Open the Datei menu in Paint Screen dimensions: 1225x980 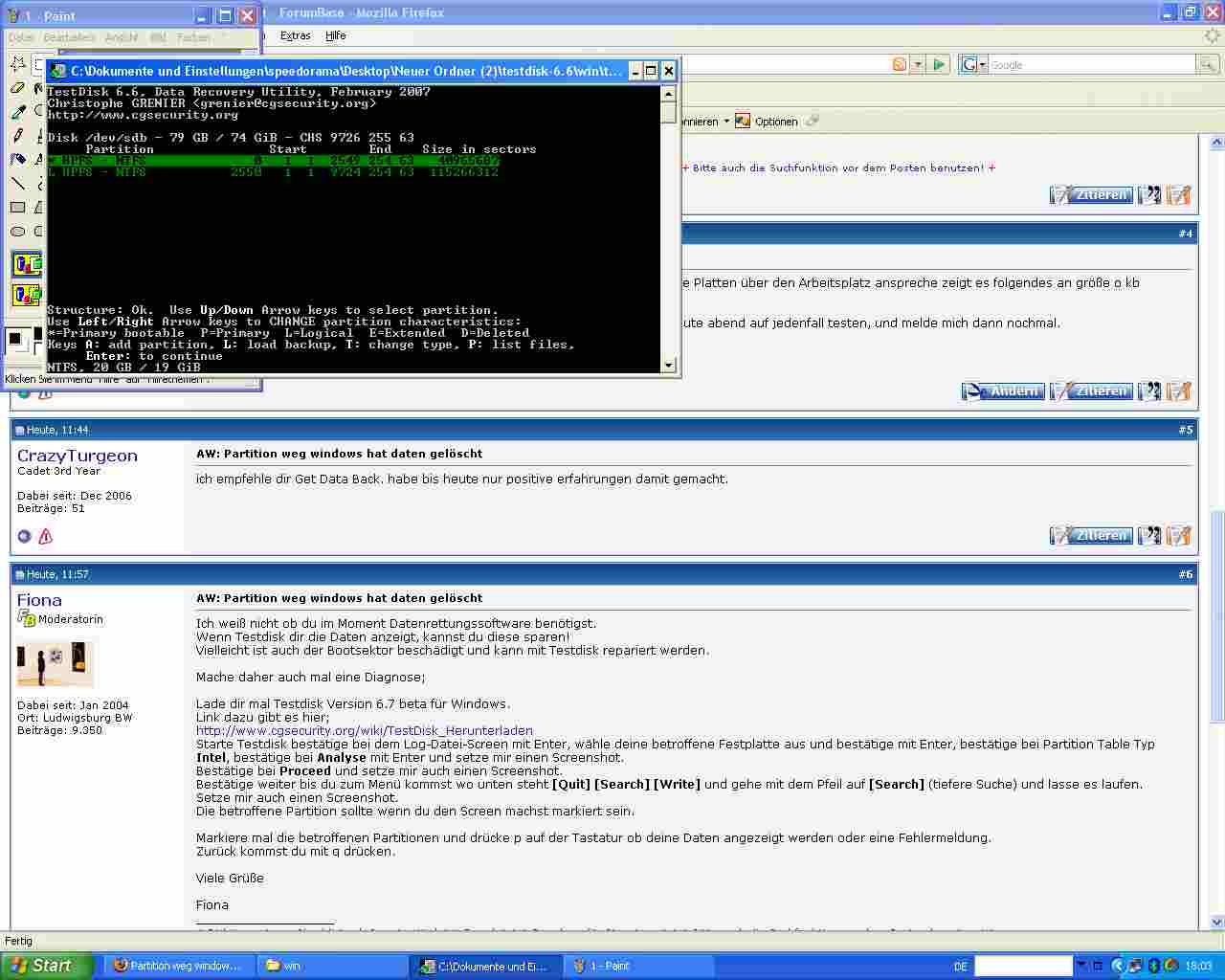[x=21, y=37]
